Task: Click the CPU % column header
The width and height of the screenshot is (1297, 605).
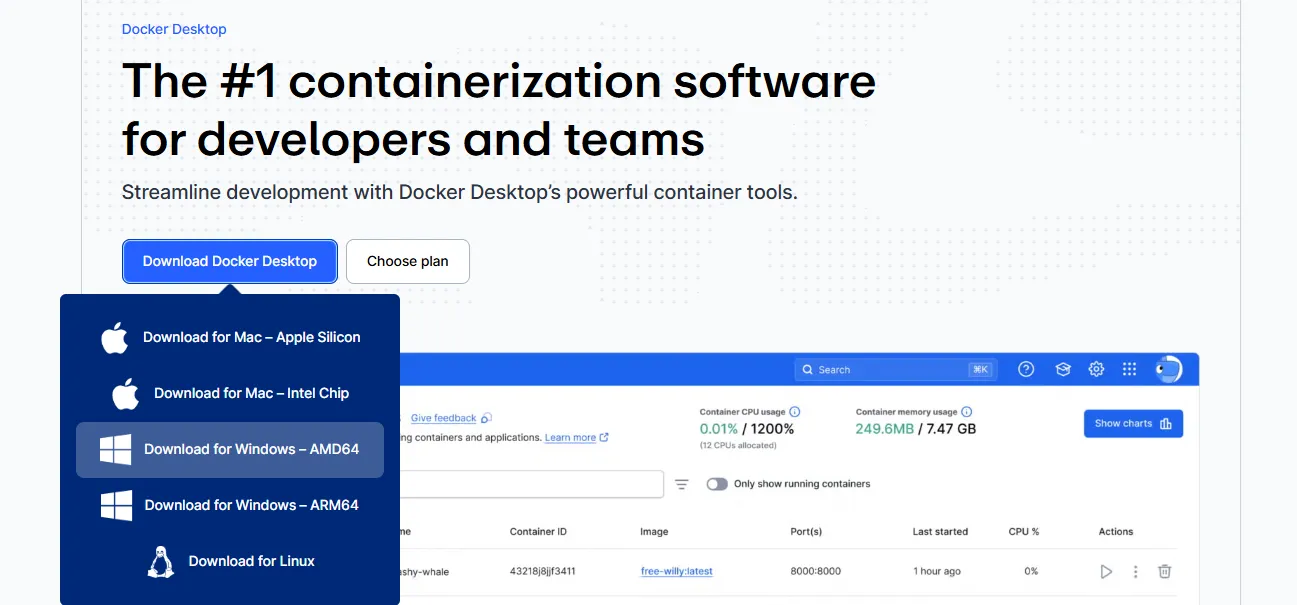Action: click(x=1024, y=532)
